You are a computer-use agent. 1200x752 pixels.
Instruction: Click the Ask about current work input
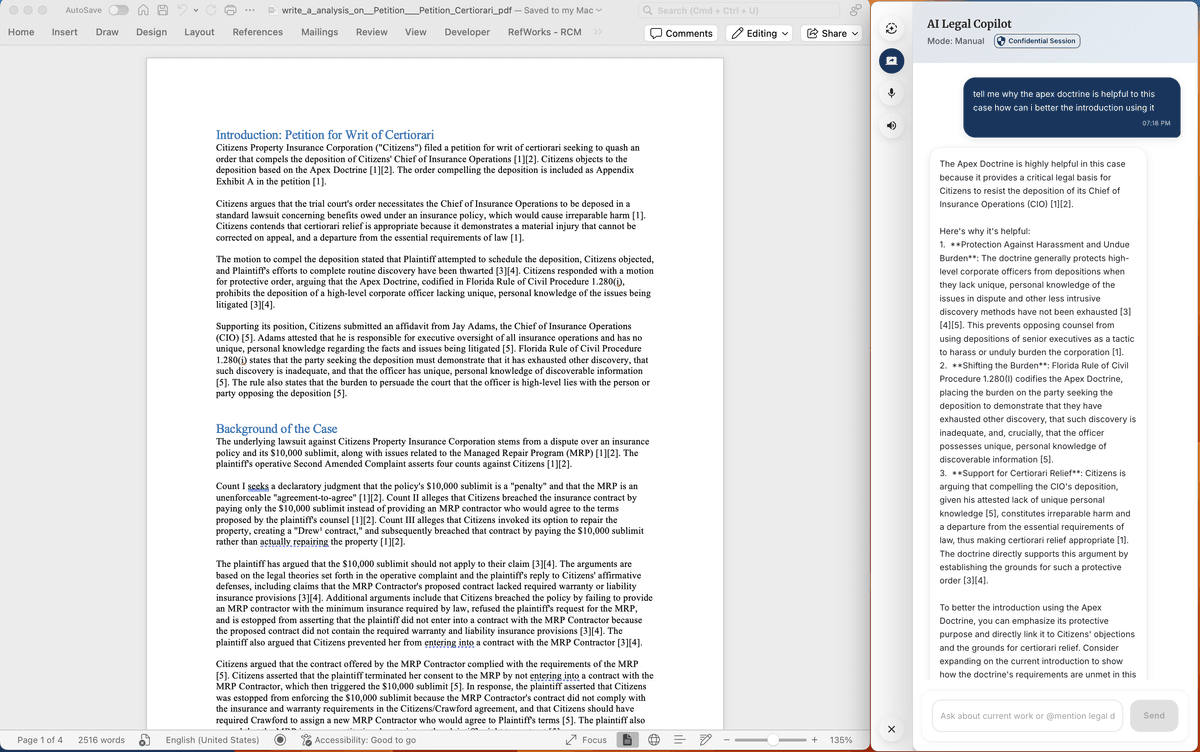1027,715
